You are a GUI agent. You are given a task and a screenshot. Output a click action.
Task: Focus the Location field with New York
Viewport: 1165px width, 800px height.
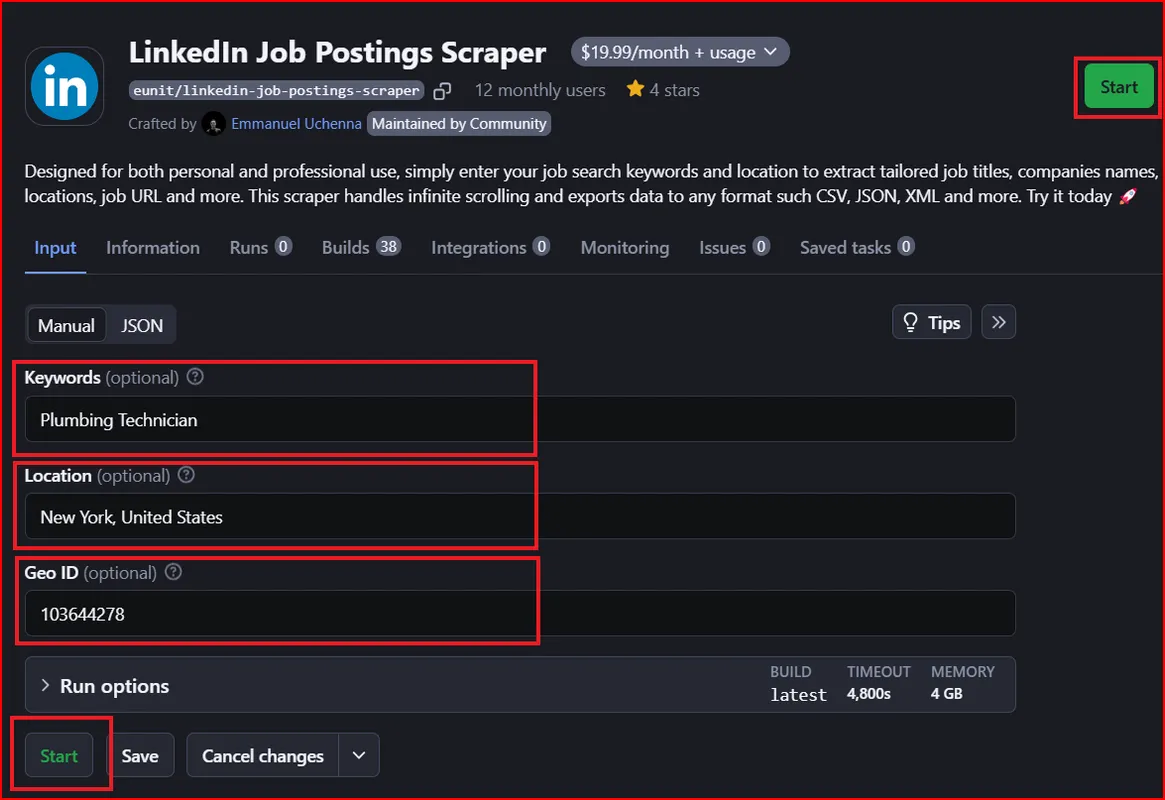(x=520, y=516)
